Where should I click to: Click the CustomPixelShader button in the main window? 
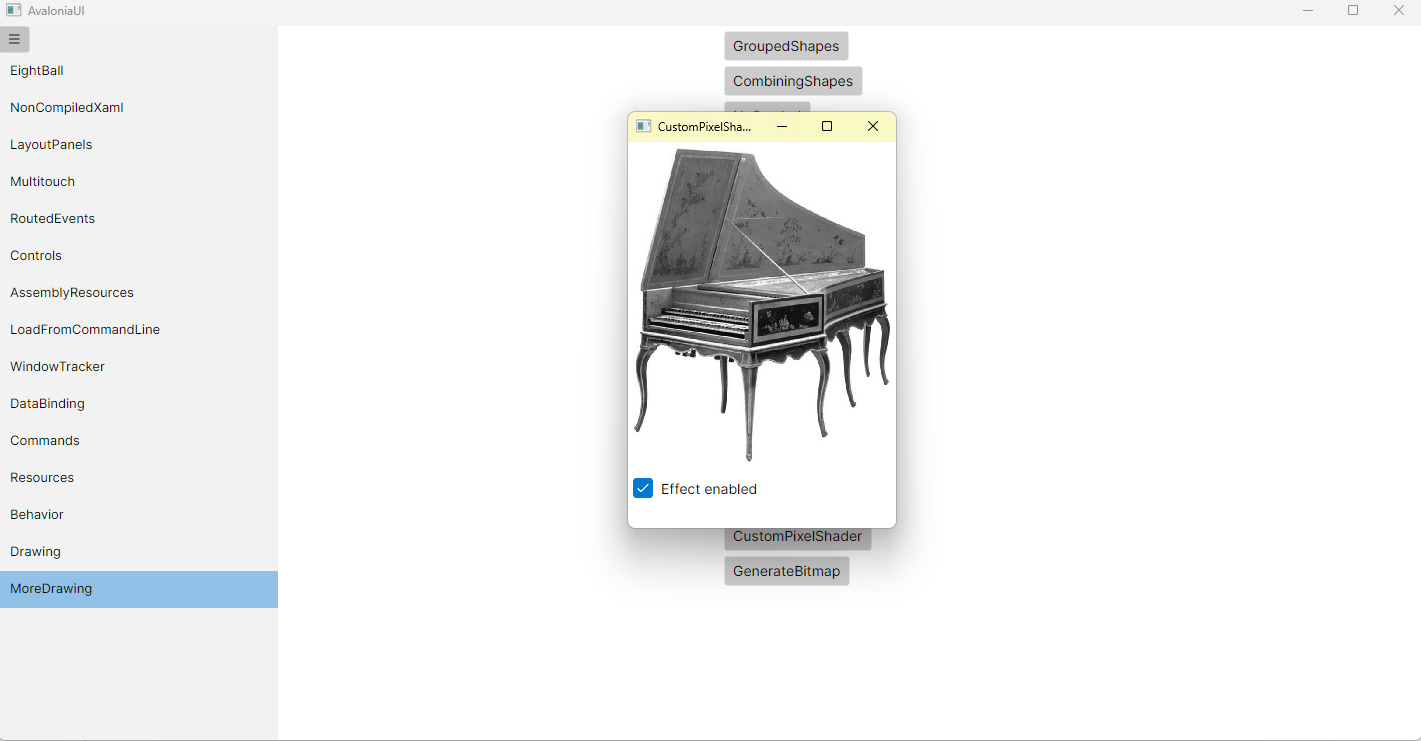(797, 538)
